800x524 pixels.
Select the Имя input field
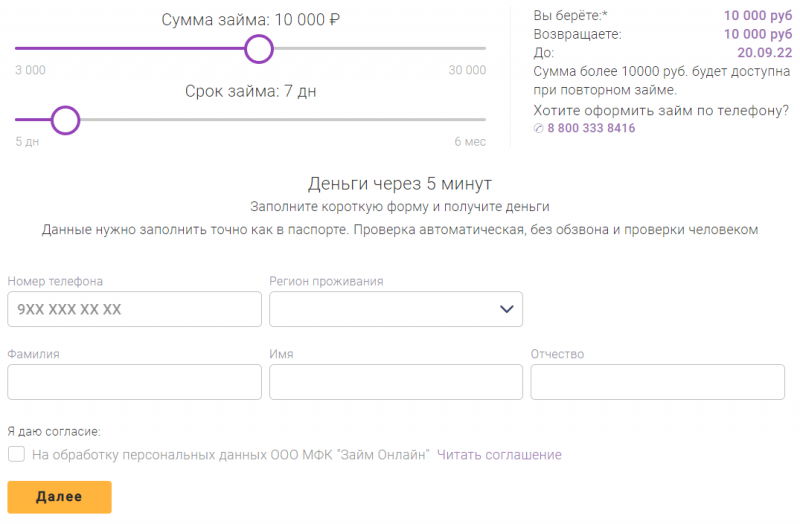[x=396, y=382]
